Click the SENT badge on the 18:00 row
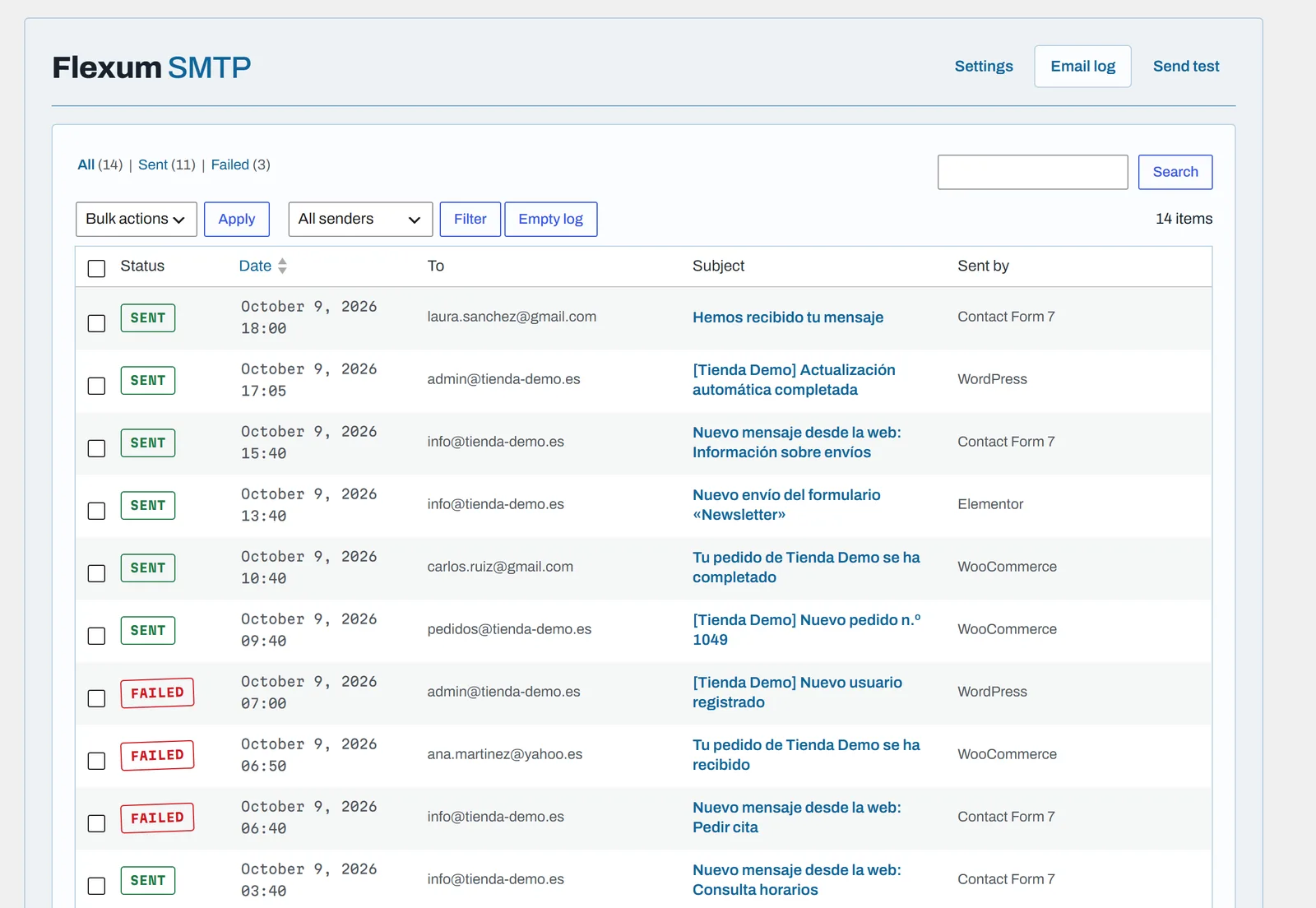This screenshot has width=1316, height=908. pyautogui.click(x=148, y=317)
